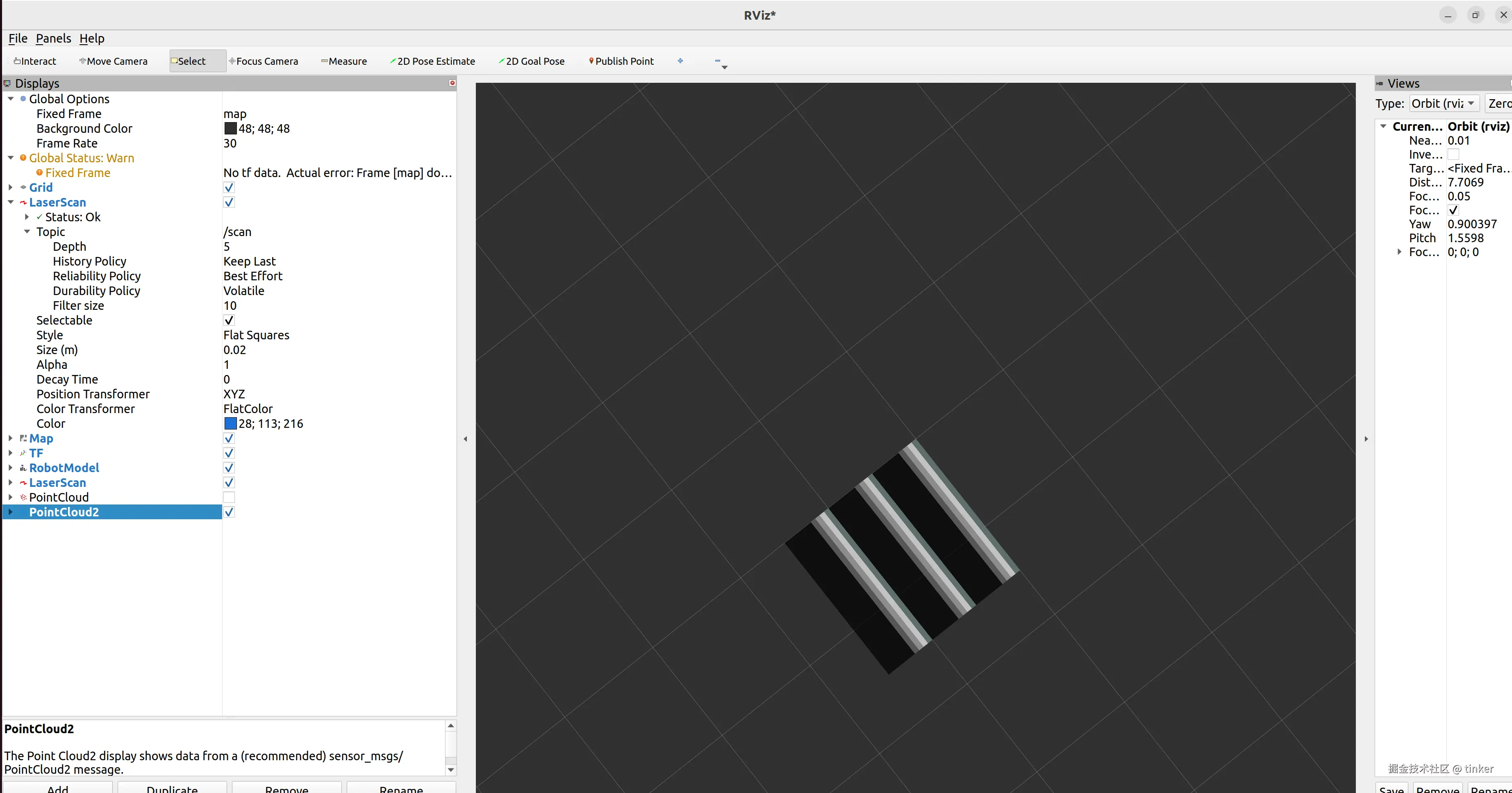Screen dimensions: 1512x793
Task: Open the view Type dropdown
Action: pos(1443,103)
